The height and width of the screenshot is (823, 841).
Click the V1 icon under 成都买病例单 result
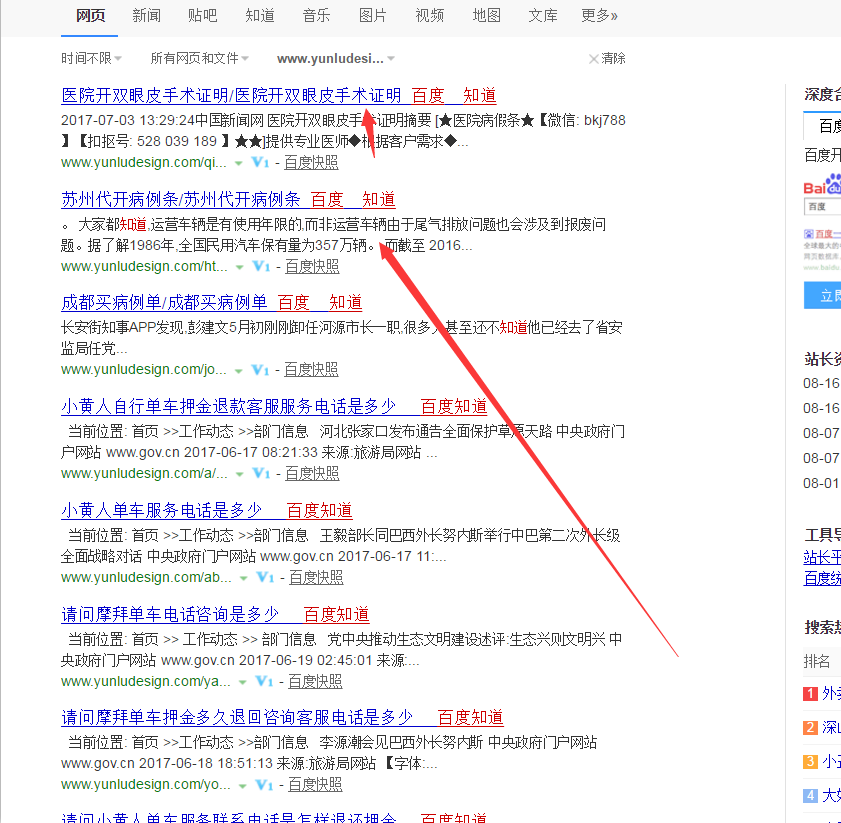pos(260,370)
